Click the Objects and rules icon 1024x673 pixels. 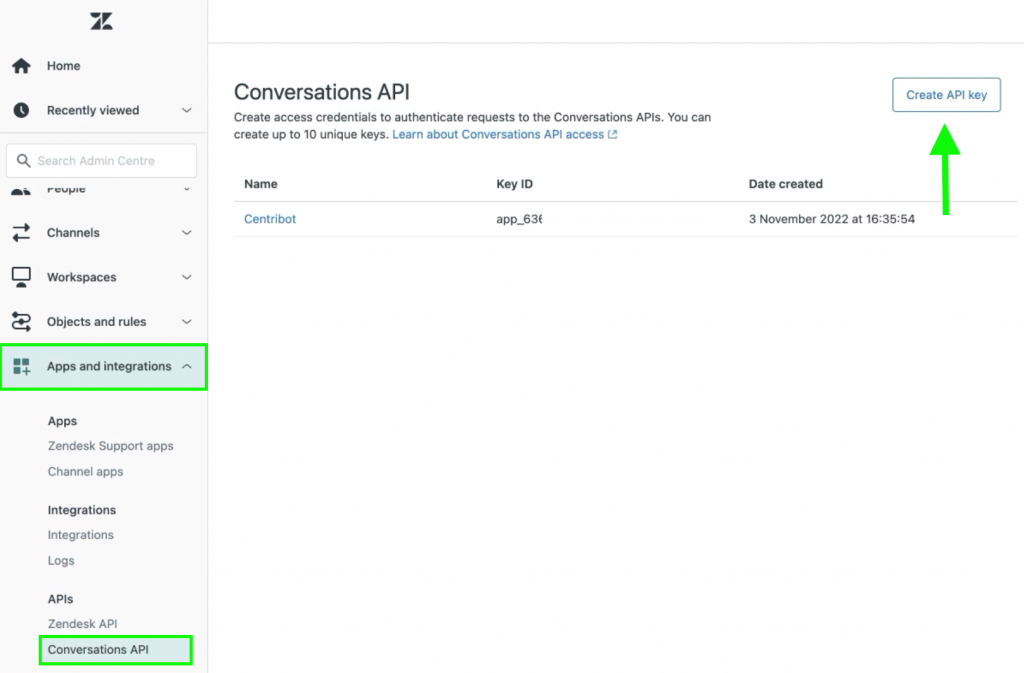point(21,322)
